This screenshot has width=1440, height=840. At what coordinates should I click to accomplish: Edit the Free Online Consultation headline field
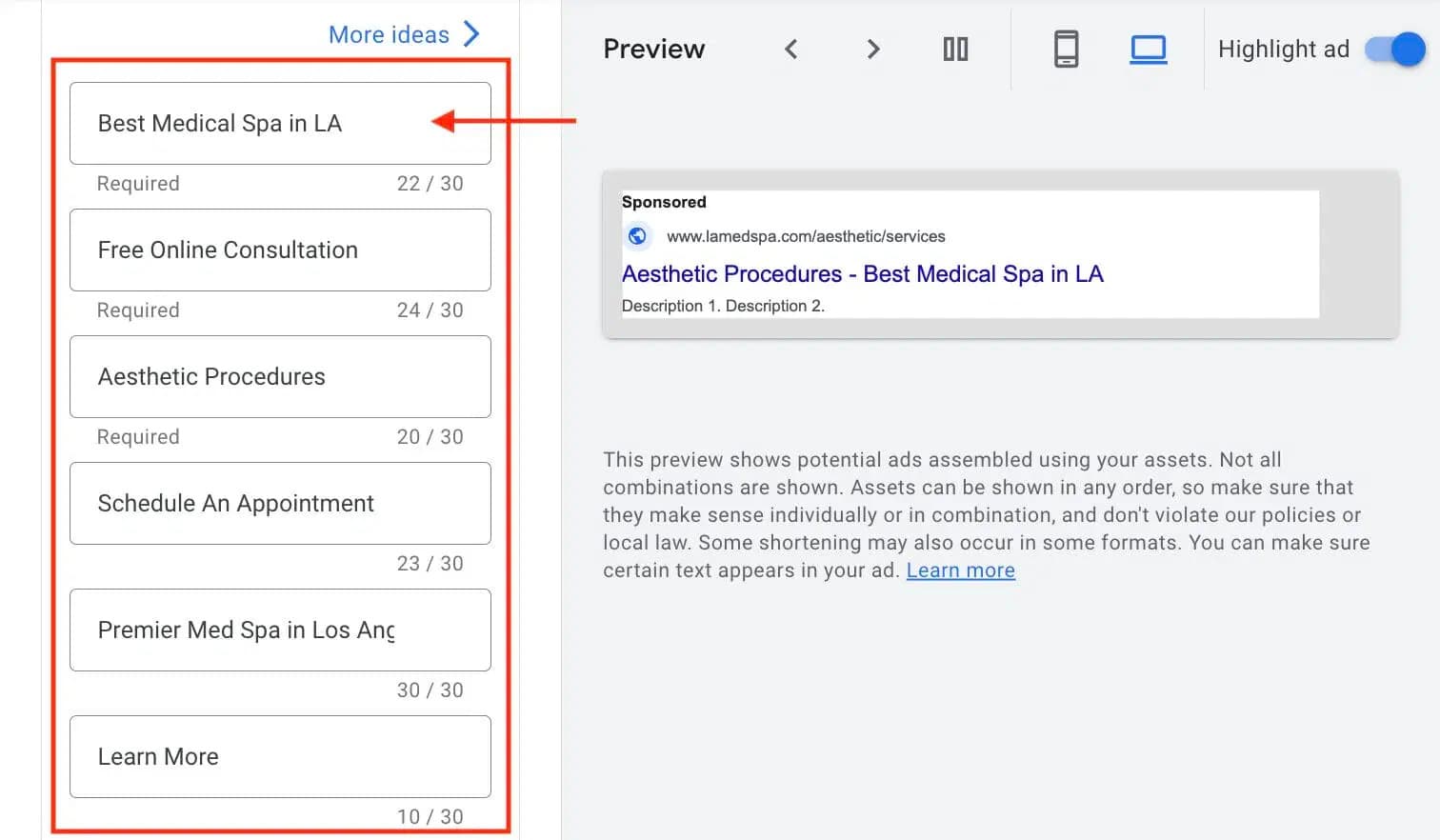tap(280, 250)
